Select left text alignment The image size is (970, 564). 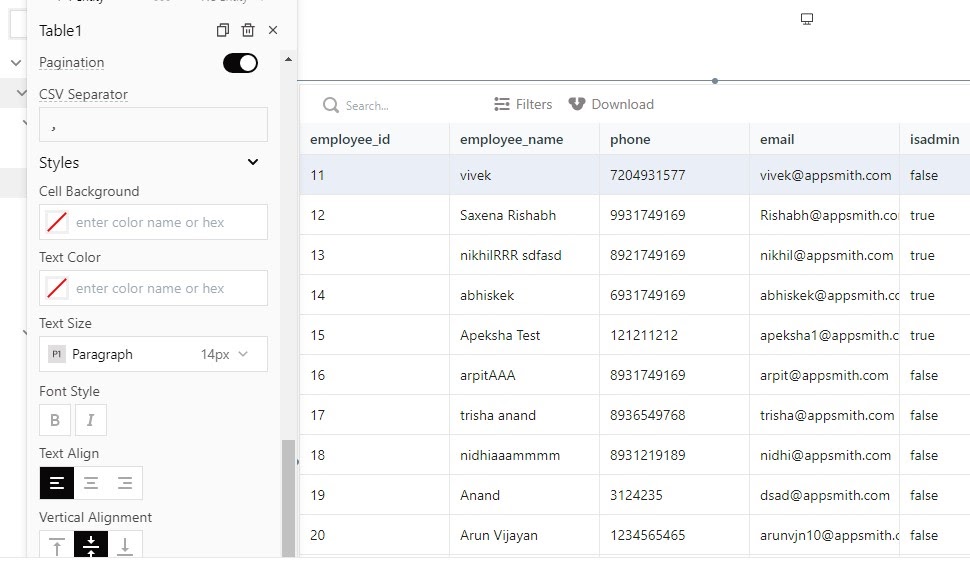click(x=57, y=483)
